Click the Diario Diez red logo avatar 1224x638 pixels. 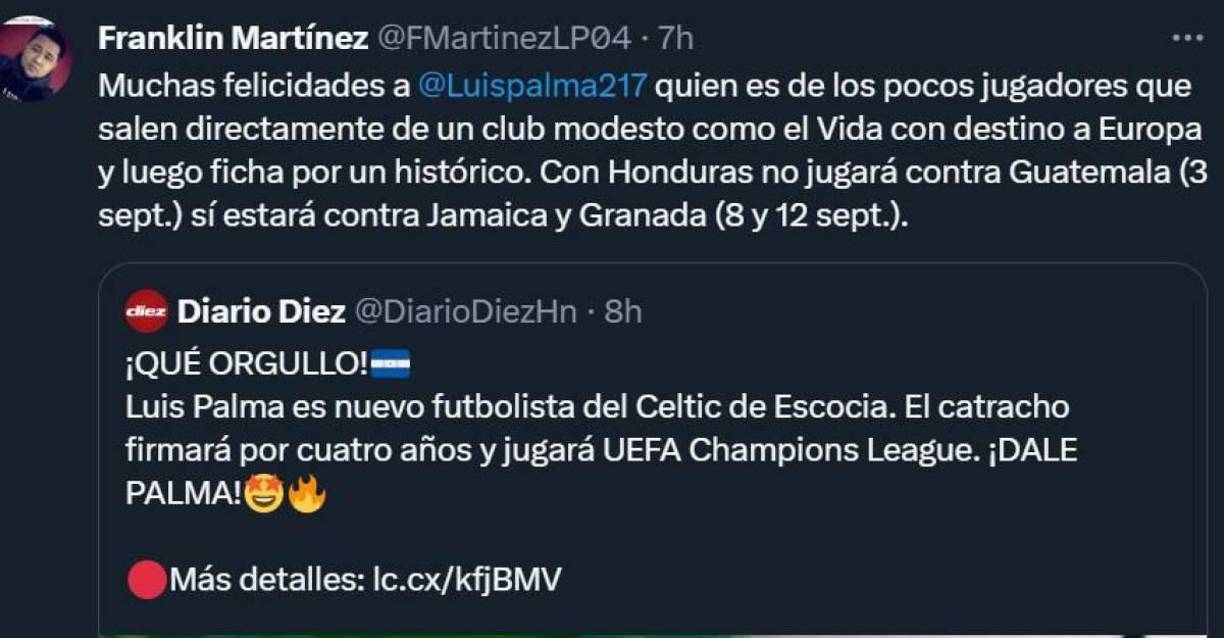146,311
